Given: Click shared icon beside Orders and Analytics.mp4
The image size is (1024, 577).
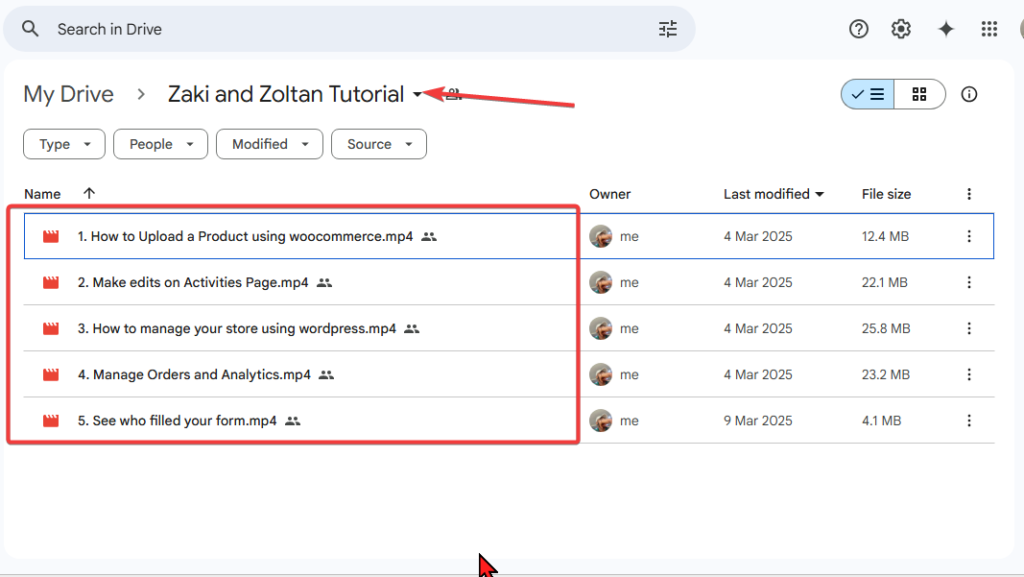Looking at the screenshot, I should [x=327, y=375].
